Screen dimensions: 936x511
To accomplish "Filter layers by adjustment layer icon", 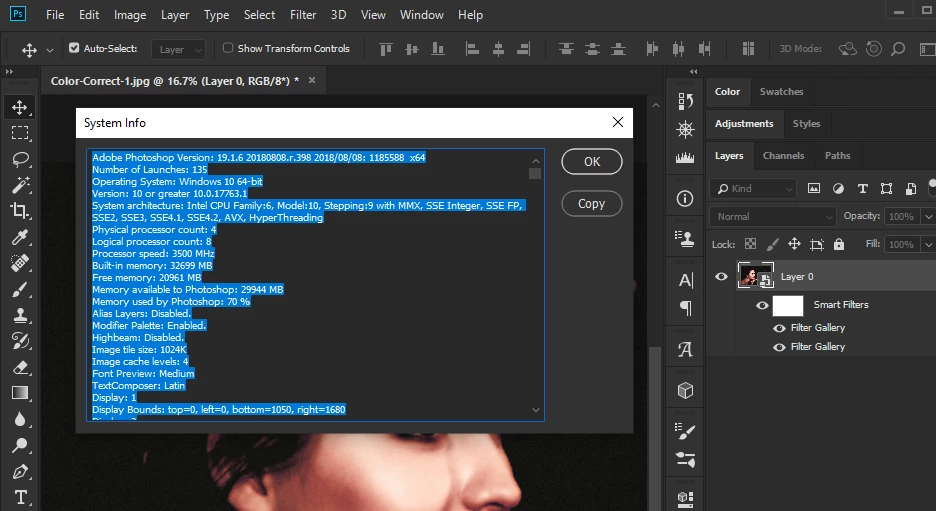I will 839,189.
